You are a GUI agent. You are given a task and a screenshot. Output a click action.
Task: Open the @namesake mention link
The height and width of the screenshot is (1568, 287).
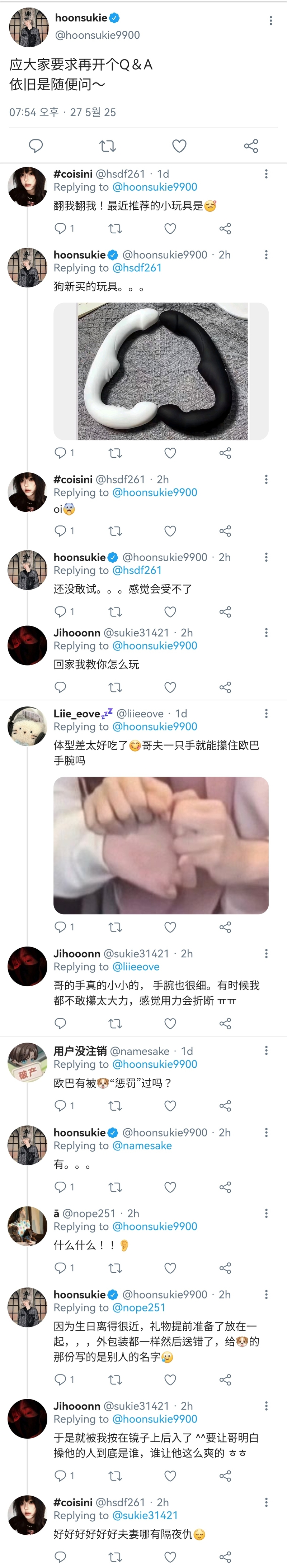click(x=142, y=1145)
